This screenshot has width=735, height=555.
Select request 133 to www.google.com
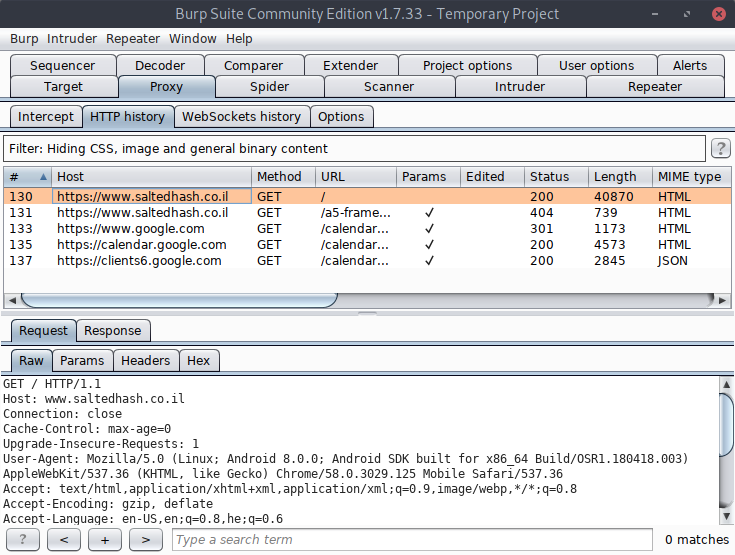368,229
